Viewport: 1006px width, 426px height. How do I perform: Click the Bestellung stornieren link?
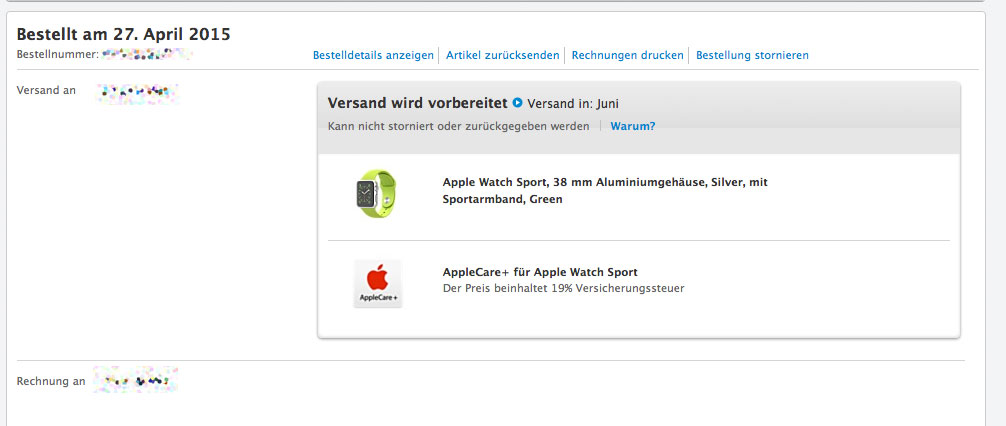click(752, 55)
